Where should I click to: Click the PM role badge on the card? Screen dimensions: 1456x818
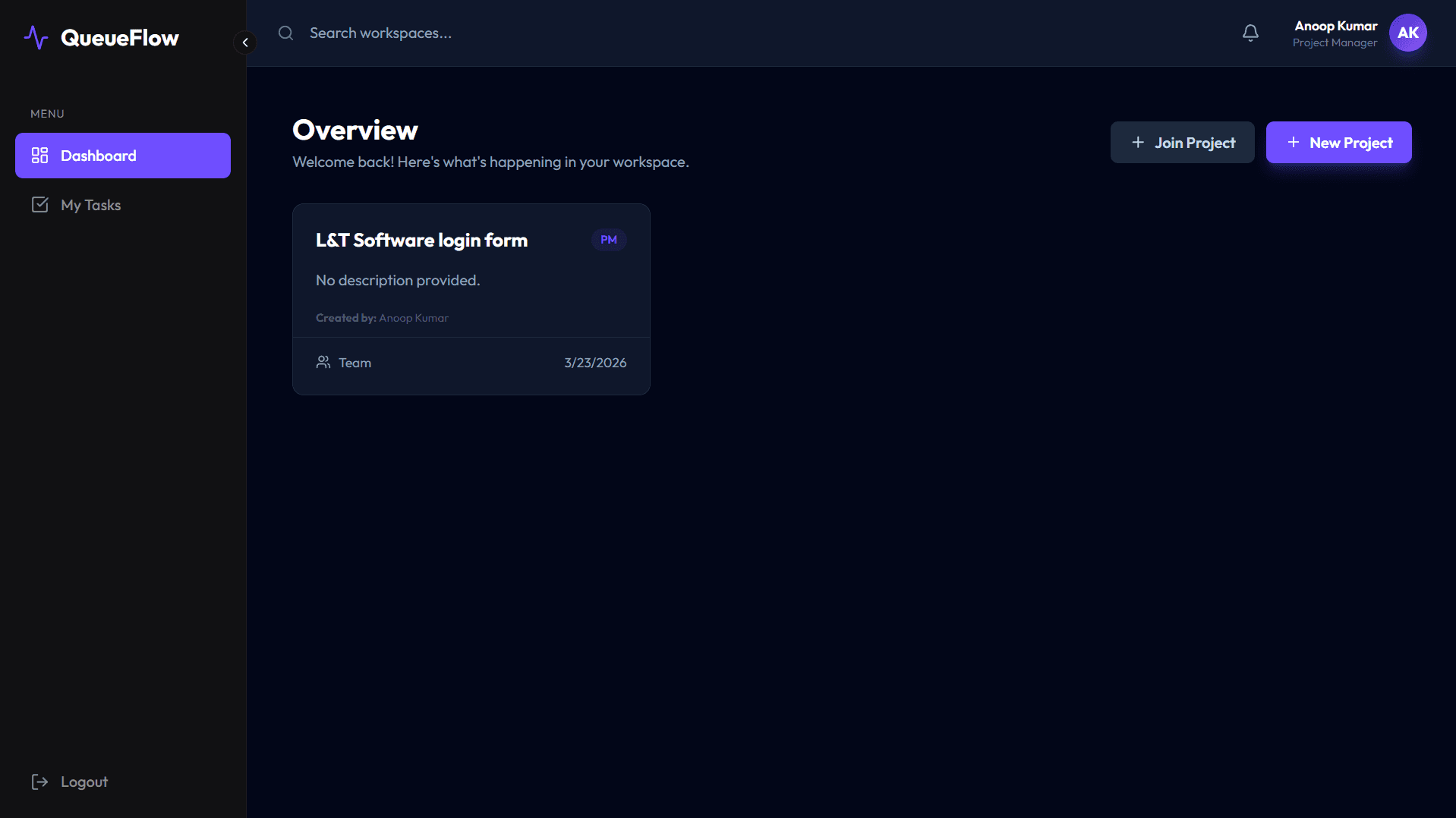(609, 240)
